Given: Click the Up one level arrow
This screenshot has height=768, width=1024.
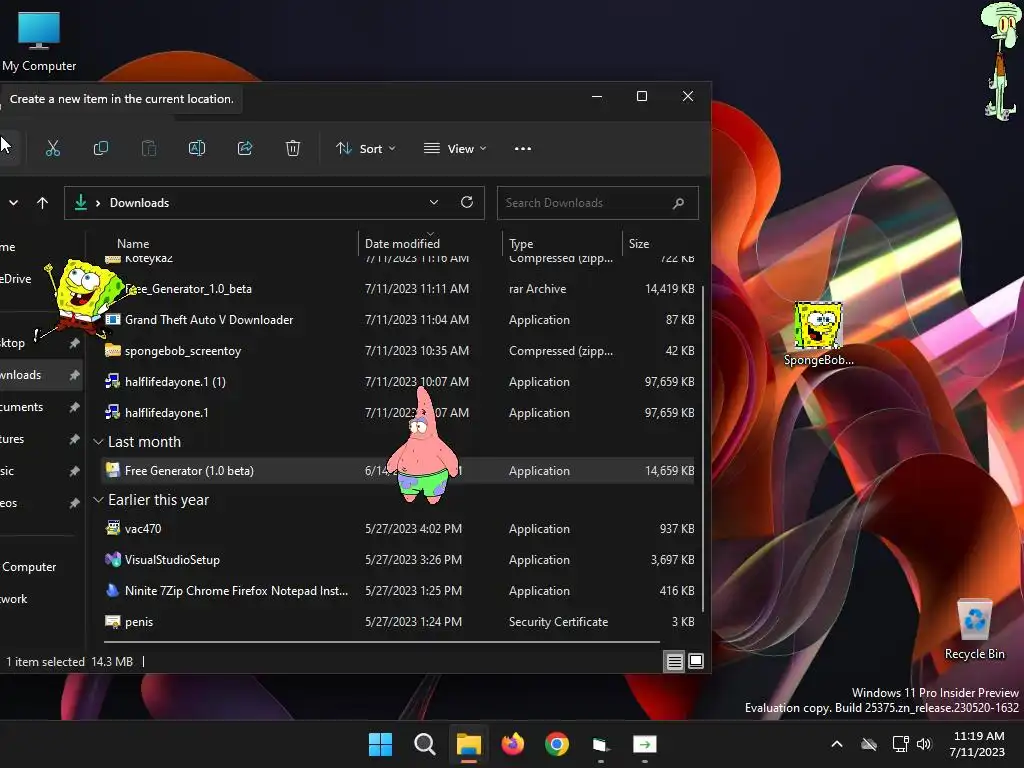Looking at the screenshot, I should [42, 203].
